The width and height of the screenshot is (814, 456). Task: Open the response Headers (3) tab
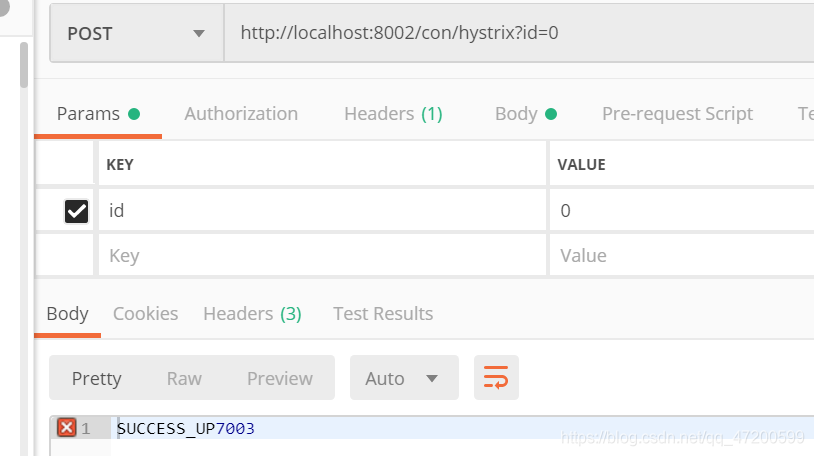pos(252,314)
